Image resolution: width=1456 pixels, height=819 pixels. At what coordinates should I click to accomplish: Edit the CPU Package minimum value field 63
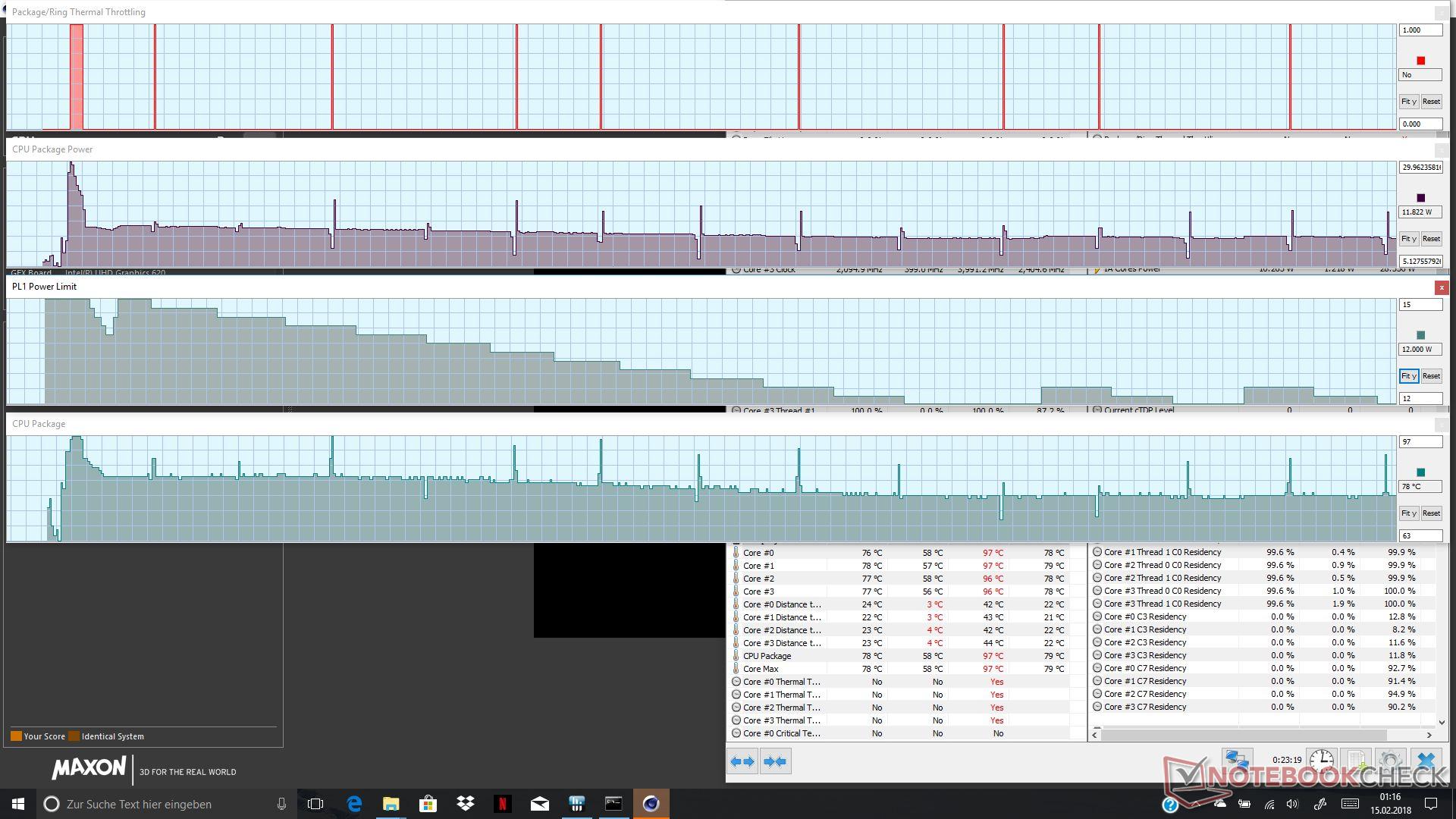[1420, 535]
